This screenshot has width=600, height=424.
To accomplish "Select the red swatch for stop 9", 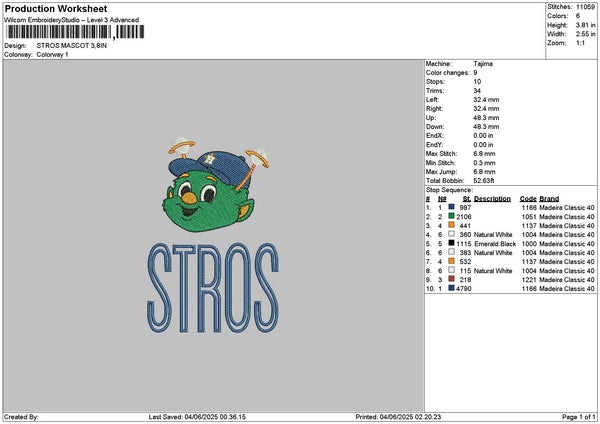I will 453,279.
